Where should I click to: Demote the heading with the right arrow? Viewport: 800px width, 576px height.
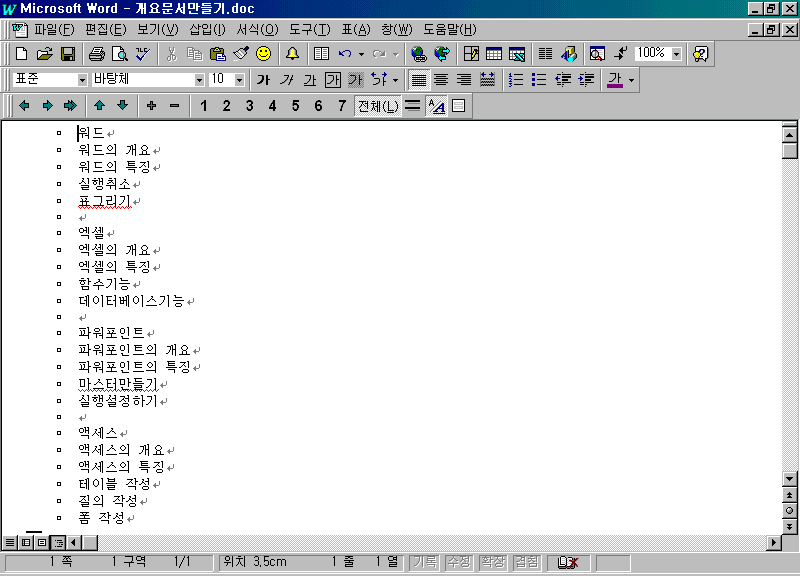pos(47,106)
